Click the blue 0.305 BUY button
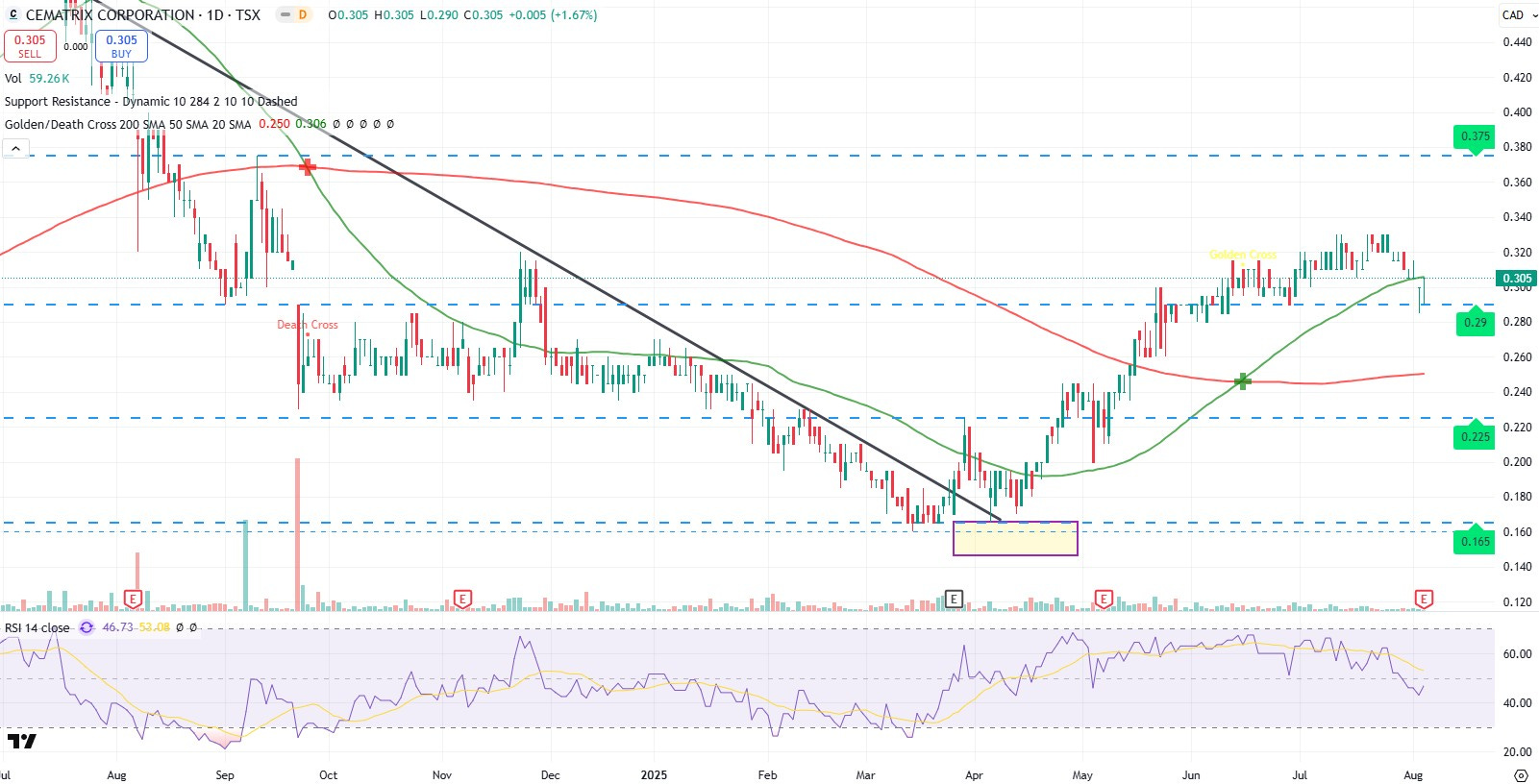This screenshot has width=1539, height=784. 121,46
